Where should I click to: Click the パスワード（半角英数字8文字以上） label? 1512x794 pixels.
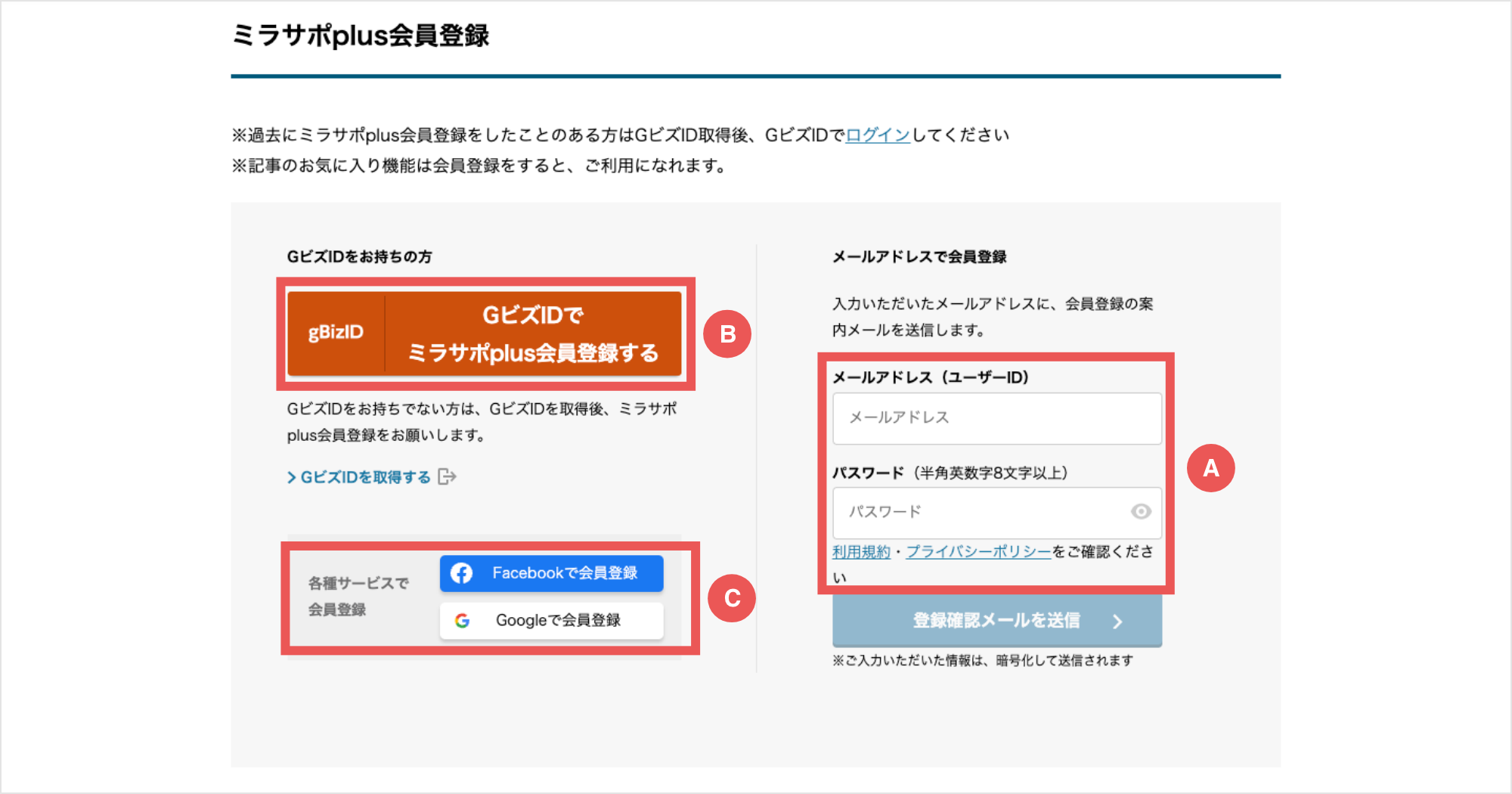click(950, 473)
